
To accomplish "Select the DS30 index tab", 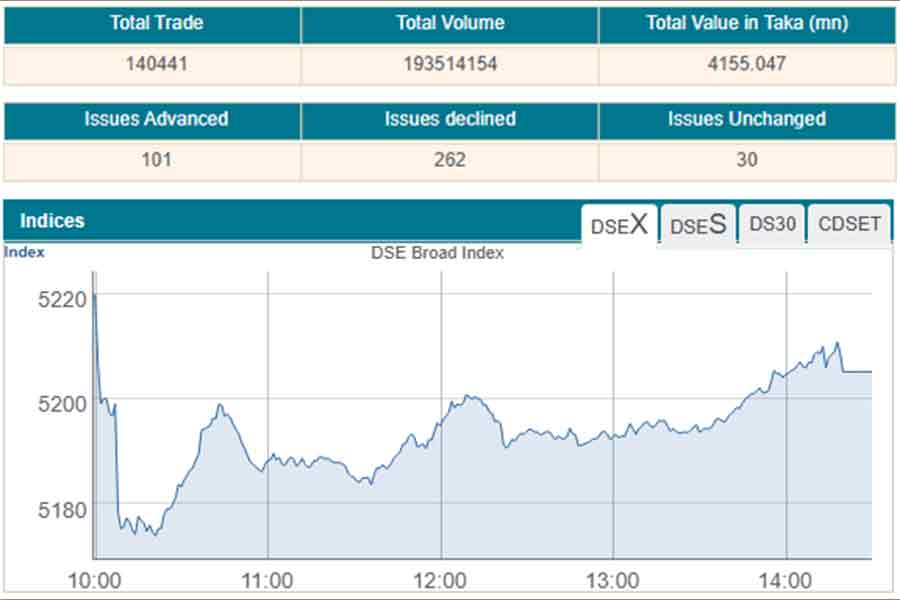I will pos(772,224).
